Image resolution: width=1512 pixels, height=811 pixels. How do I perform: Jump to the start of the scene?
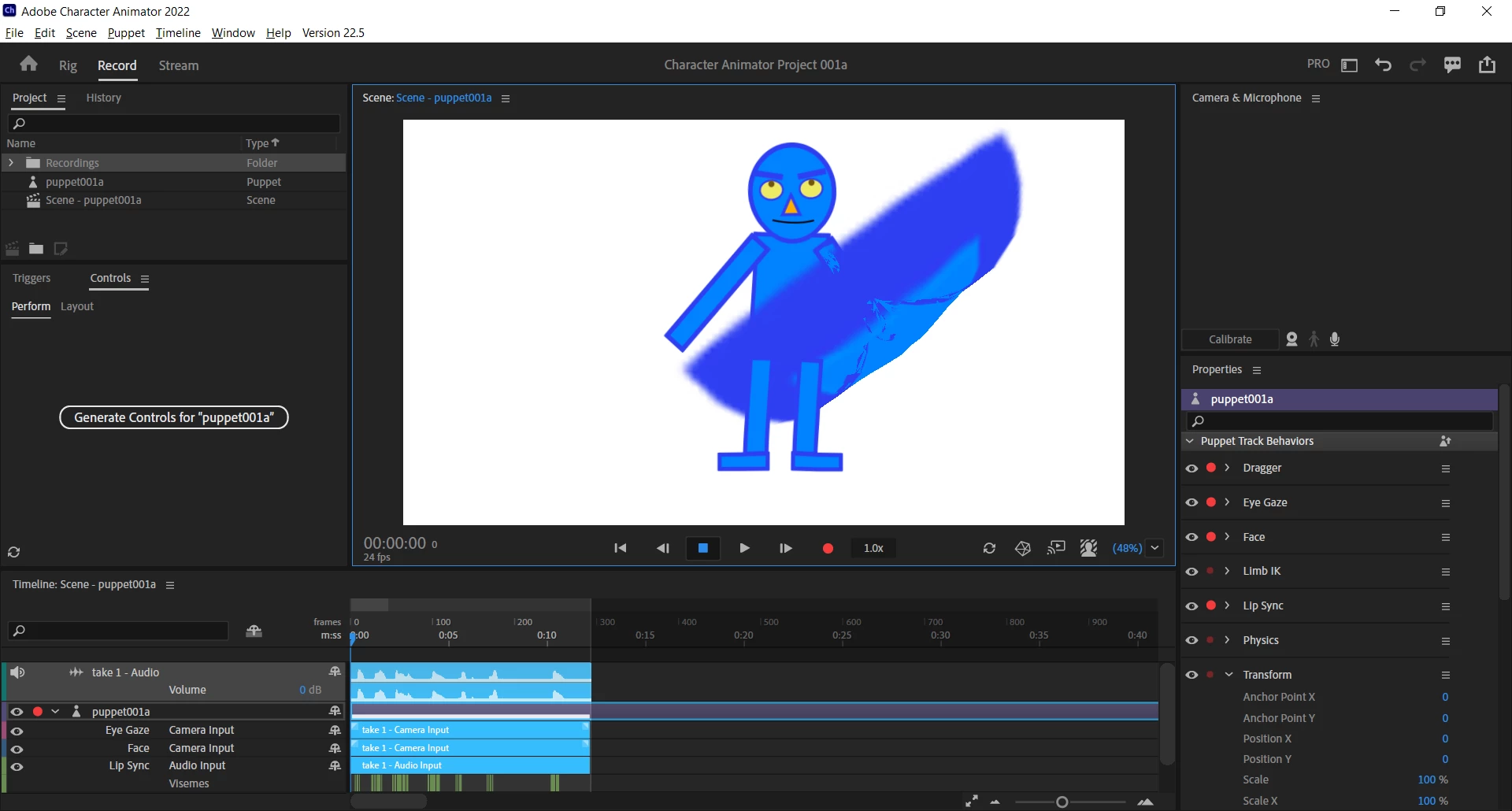pyautogui.click(x=621, y=548)
